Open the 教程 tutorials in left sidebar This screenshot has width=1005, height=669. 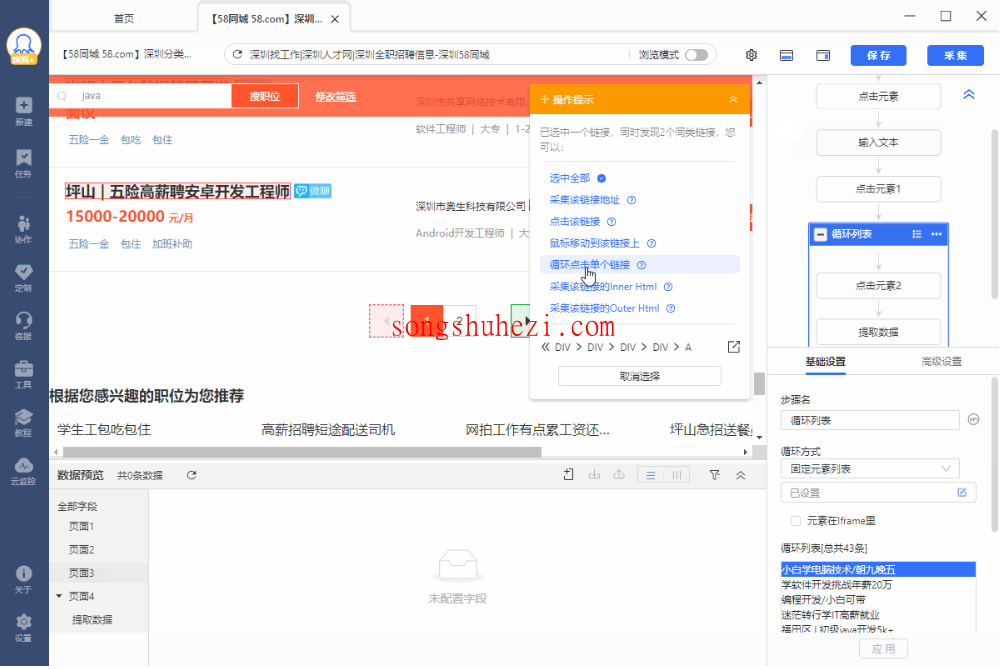point(24,422)
